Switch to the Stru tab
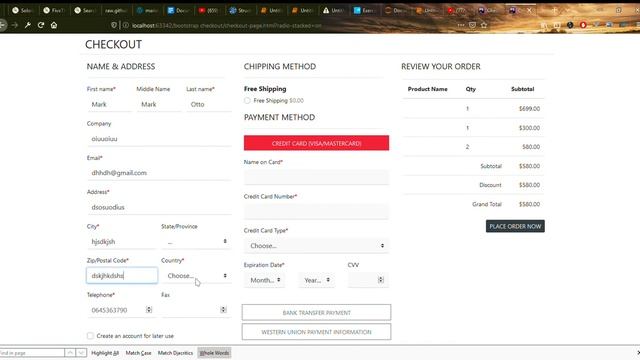This screenshot has height=360, width=640. coord(240,10)
